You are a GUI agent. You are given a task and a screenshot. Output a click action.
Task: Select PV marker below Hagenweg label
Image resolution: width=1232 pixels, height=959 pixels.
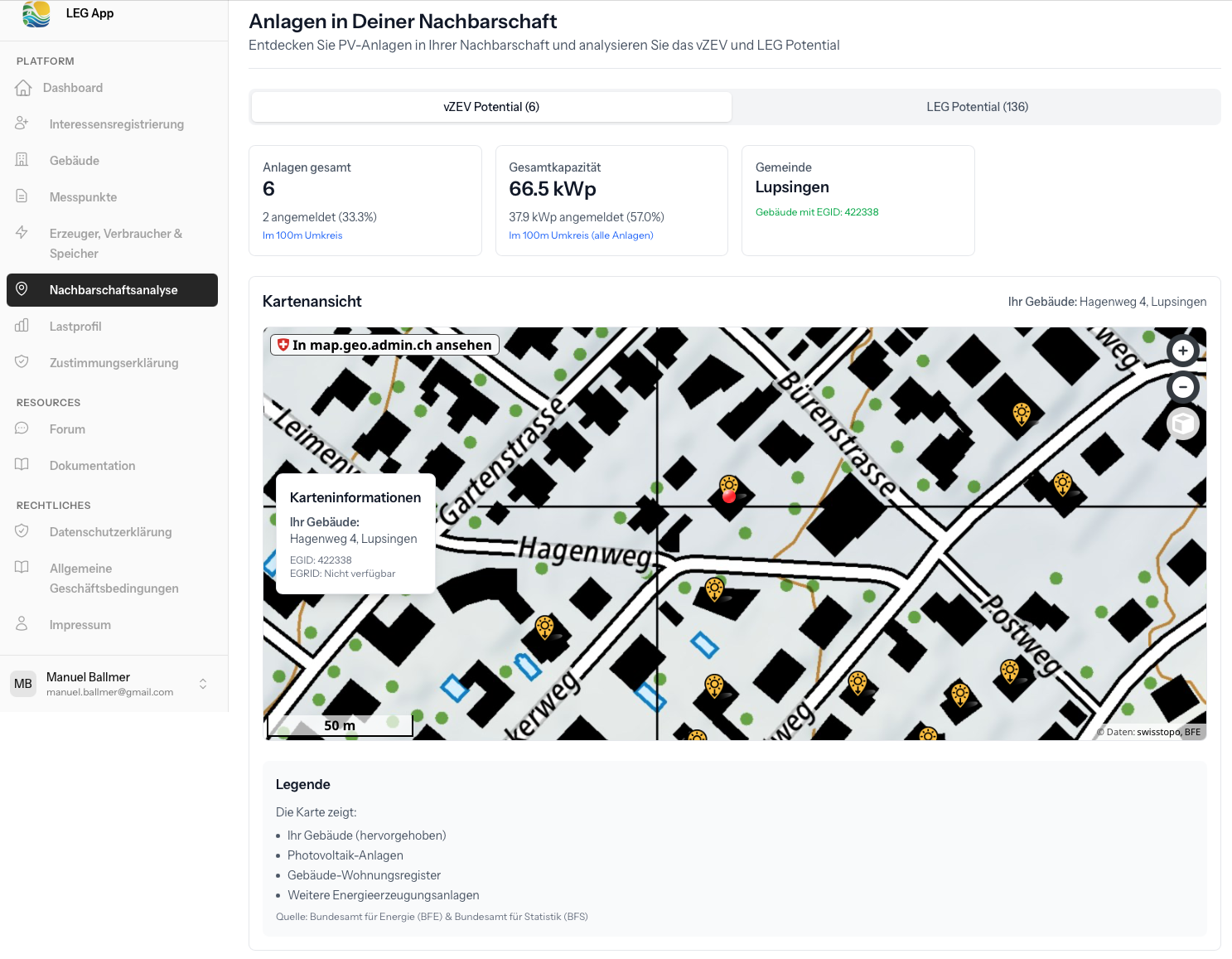pyautogui.click(x=714, y=589)
